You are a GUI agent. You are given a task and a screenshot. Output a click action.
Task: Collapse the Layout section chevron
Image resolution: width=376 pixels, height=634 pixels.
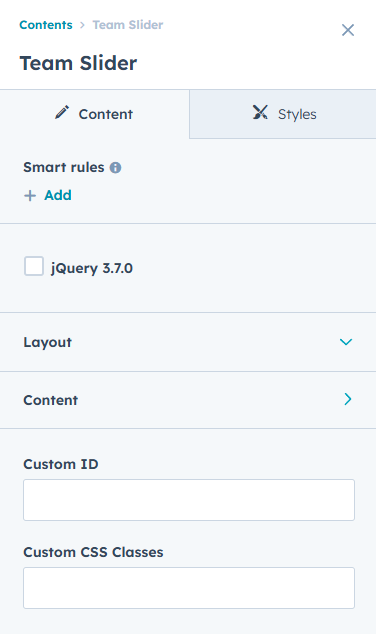click(346, 342)
